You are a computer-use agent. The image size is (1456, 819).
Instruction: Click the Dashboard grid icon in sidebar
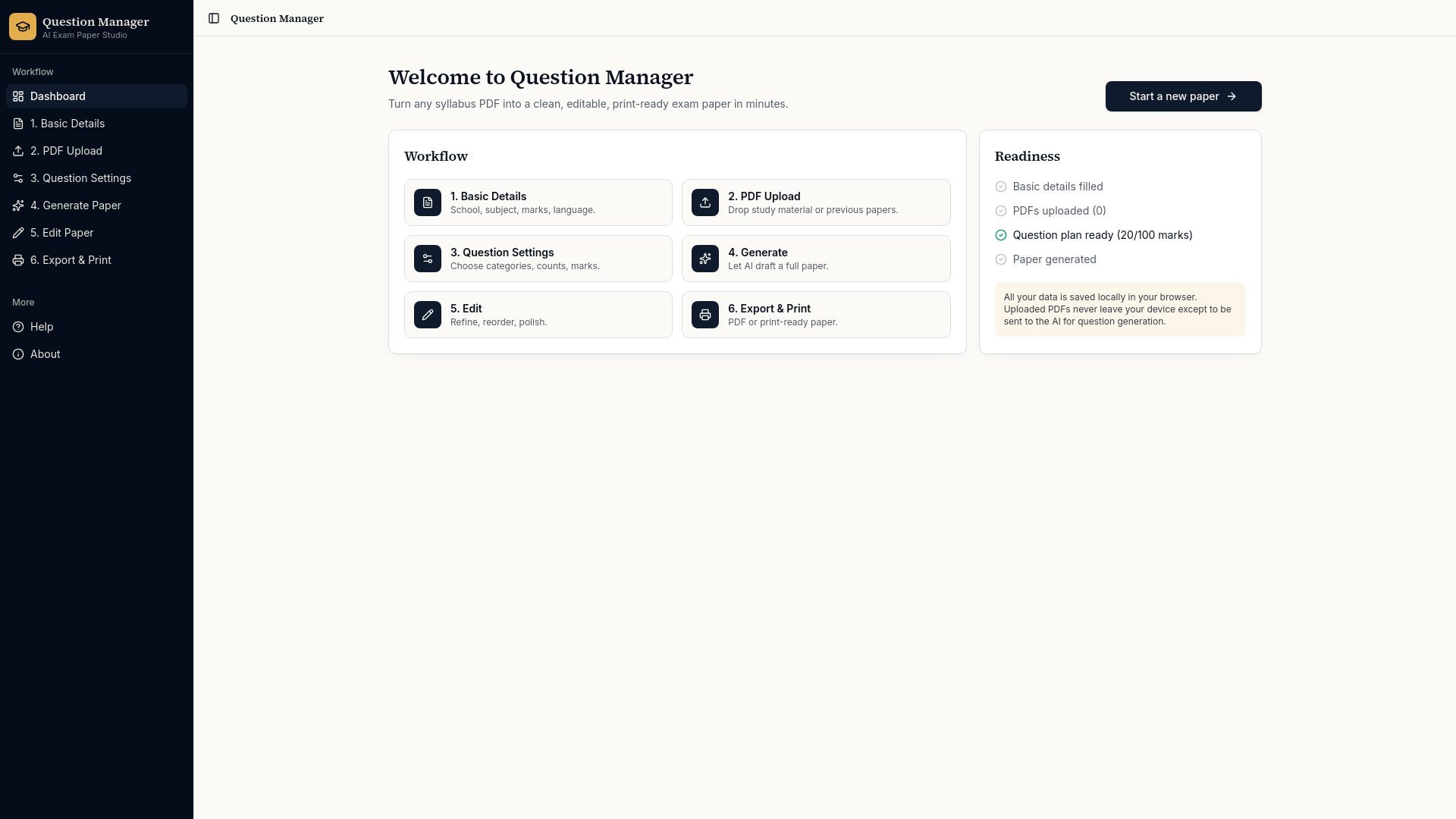[x=18, y=96]
